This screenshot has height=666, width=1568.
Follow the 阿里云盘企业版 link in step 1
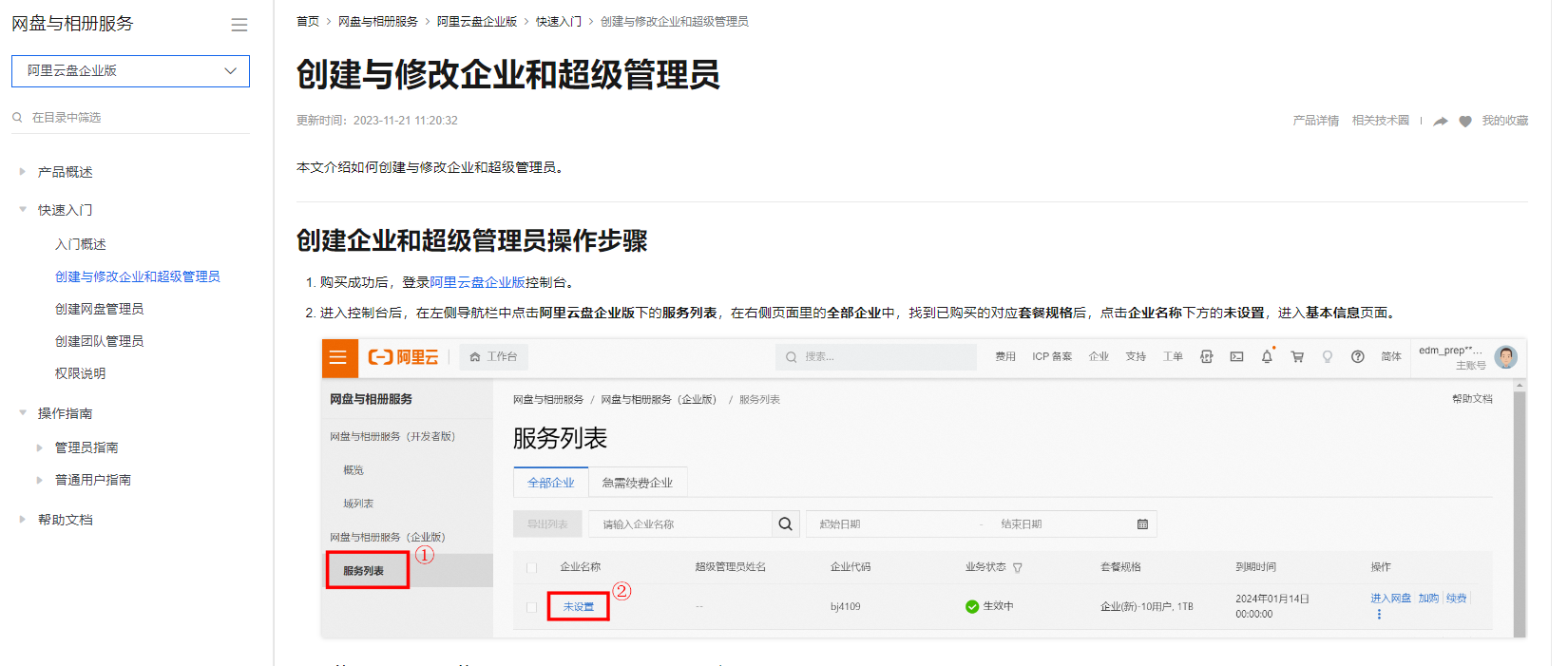click(477, 282)
